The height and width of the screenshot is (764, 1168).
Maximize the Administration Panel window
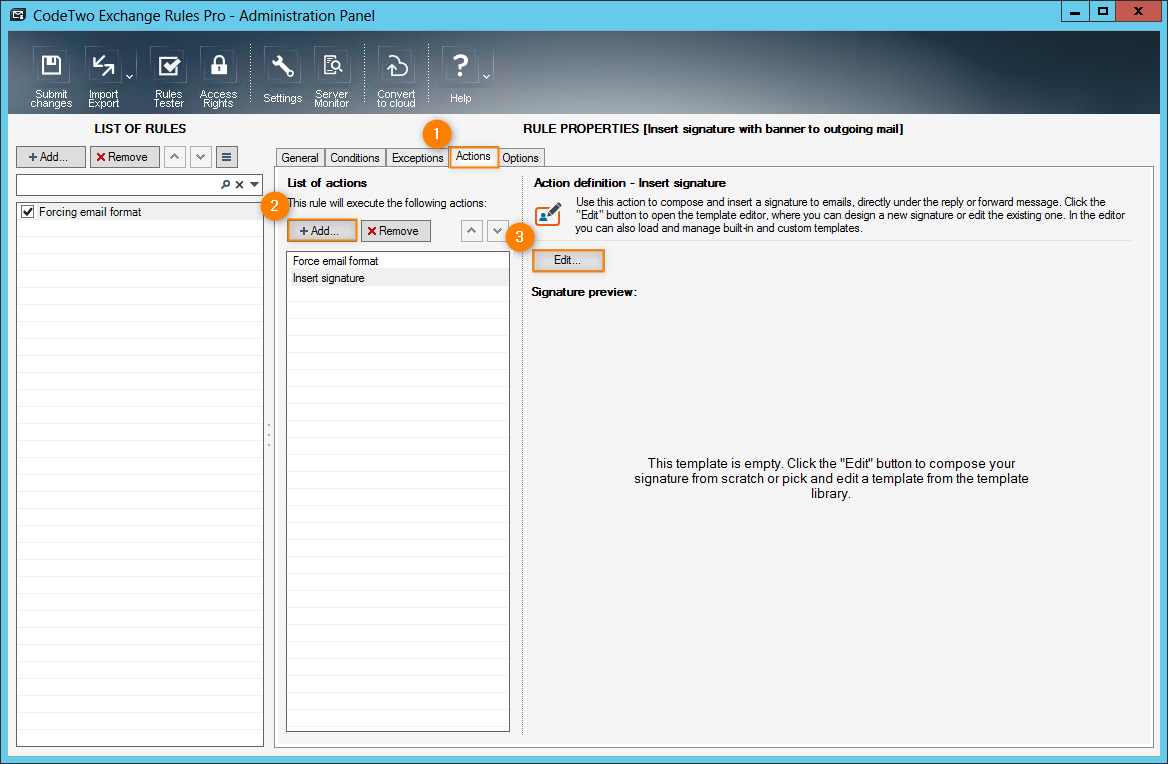click(x=1103, y=12)
